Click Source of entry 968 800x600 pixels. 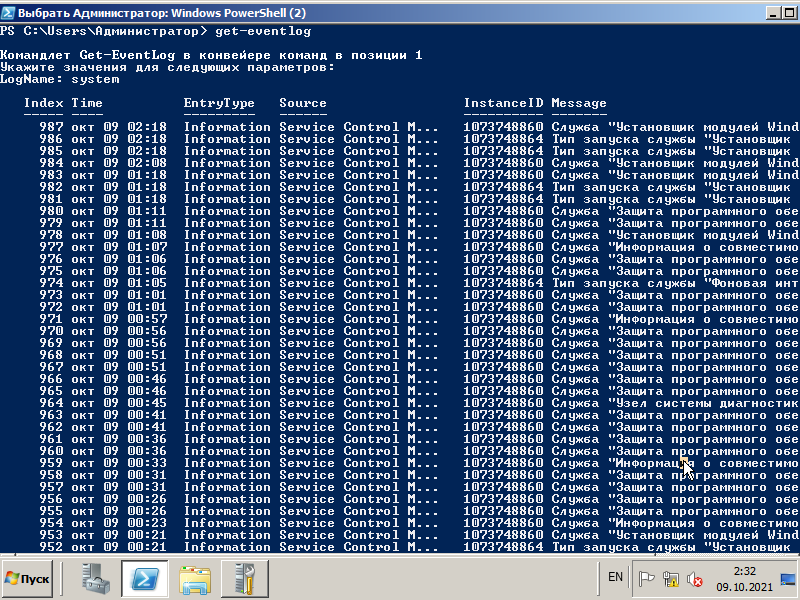point(359,355)
